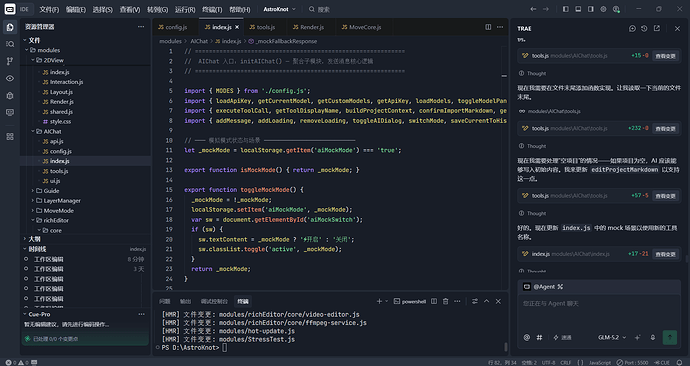Screen dimensions: 690x366
Task: Click the view changes button for index.js
Action: (x=665, y=254)
